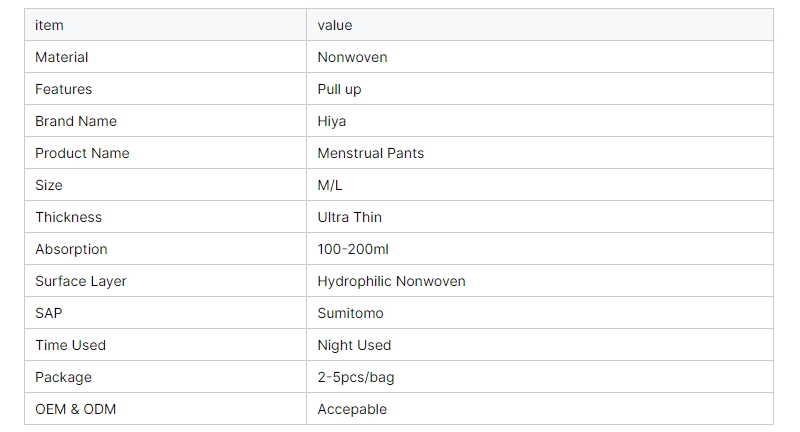
Task: Click the 'value' header cell
Action: [x=335, y=25]
